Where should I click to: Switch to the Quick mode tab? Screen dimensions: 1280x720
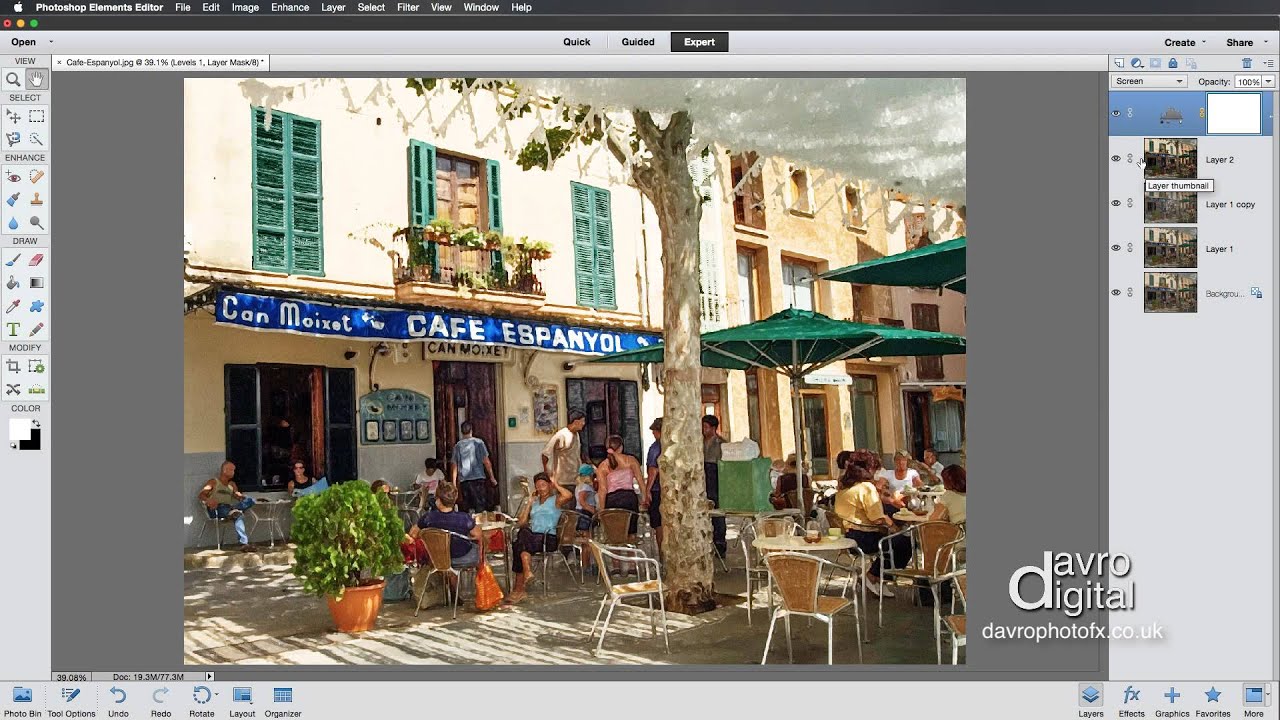pyautogui.click(x=577, y=42)
